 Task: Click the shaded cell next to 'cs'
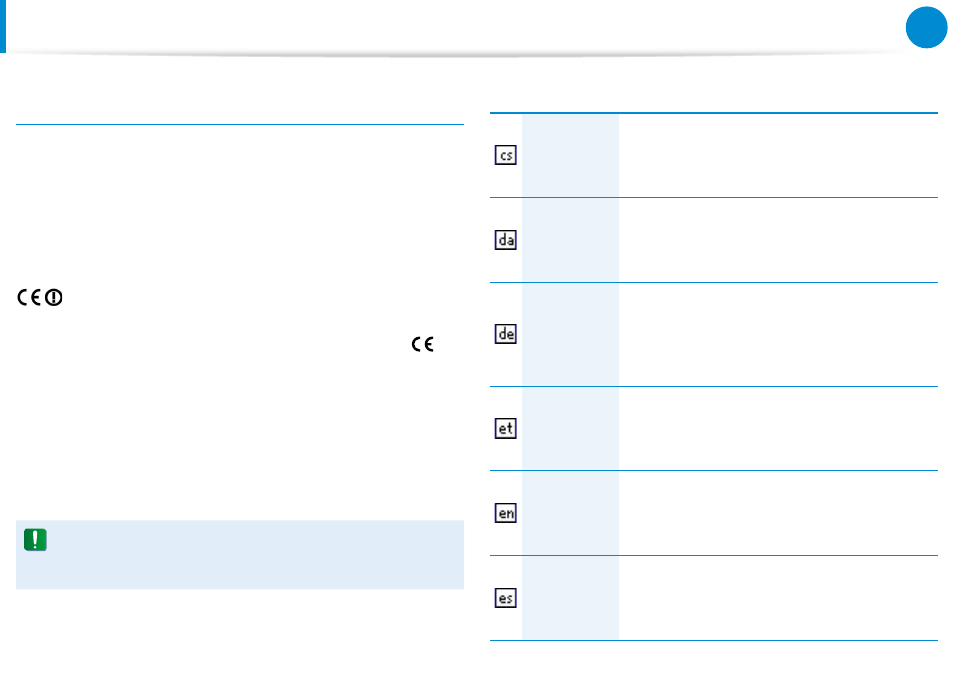(570, 156)
